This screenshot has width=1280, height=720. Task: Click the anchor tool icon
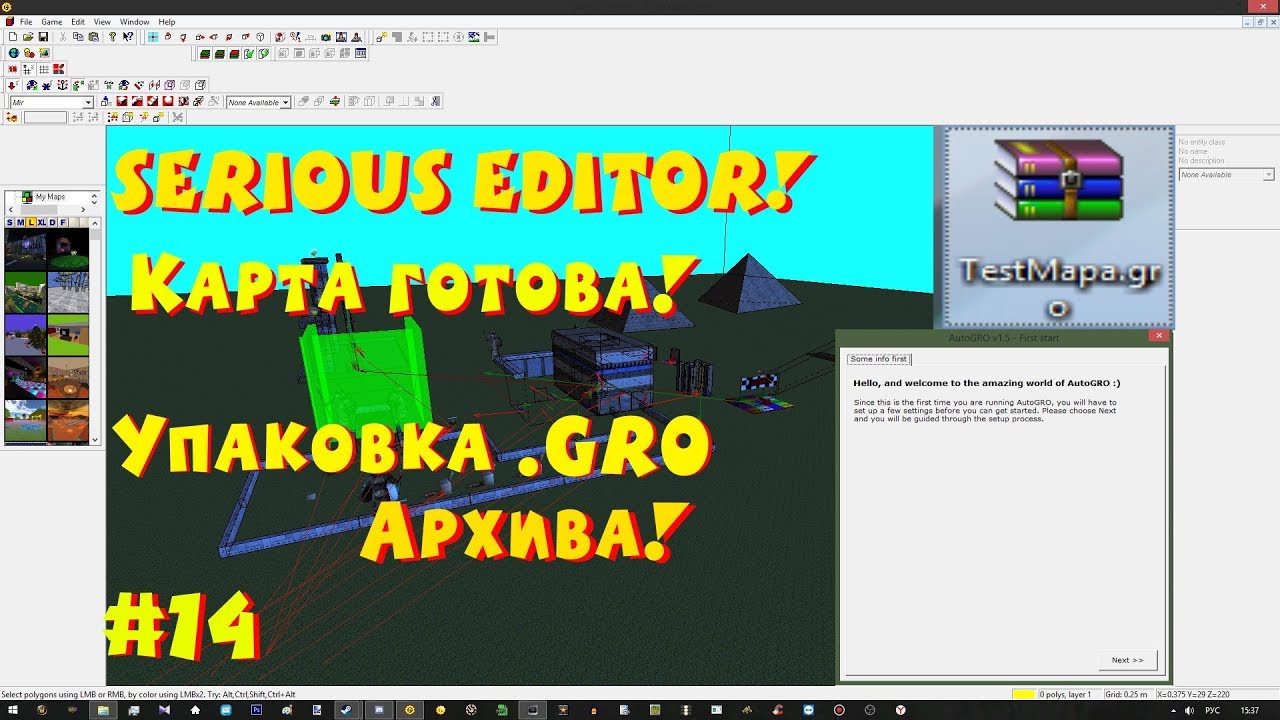tap(62, 85)
